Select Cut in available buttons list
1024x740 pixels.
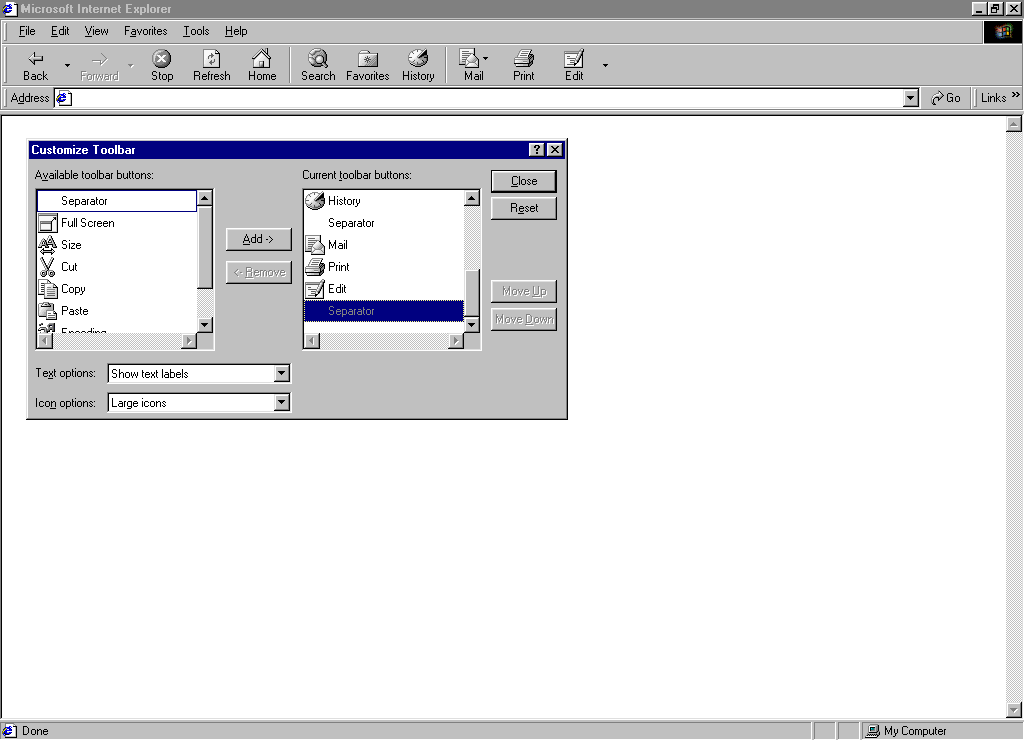pyautogui.click(x=117, y=266)
